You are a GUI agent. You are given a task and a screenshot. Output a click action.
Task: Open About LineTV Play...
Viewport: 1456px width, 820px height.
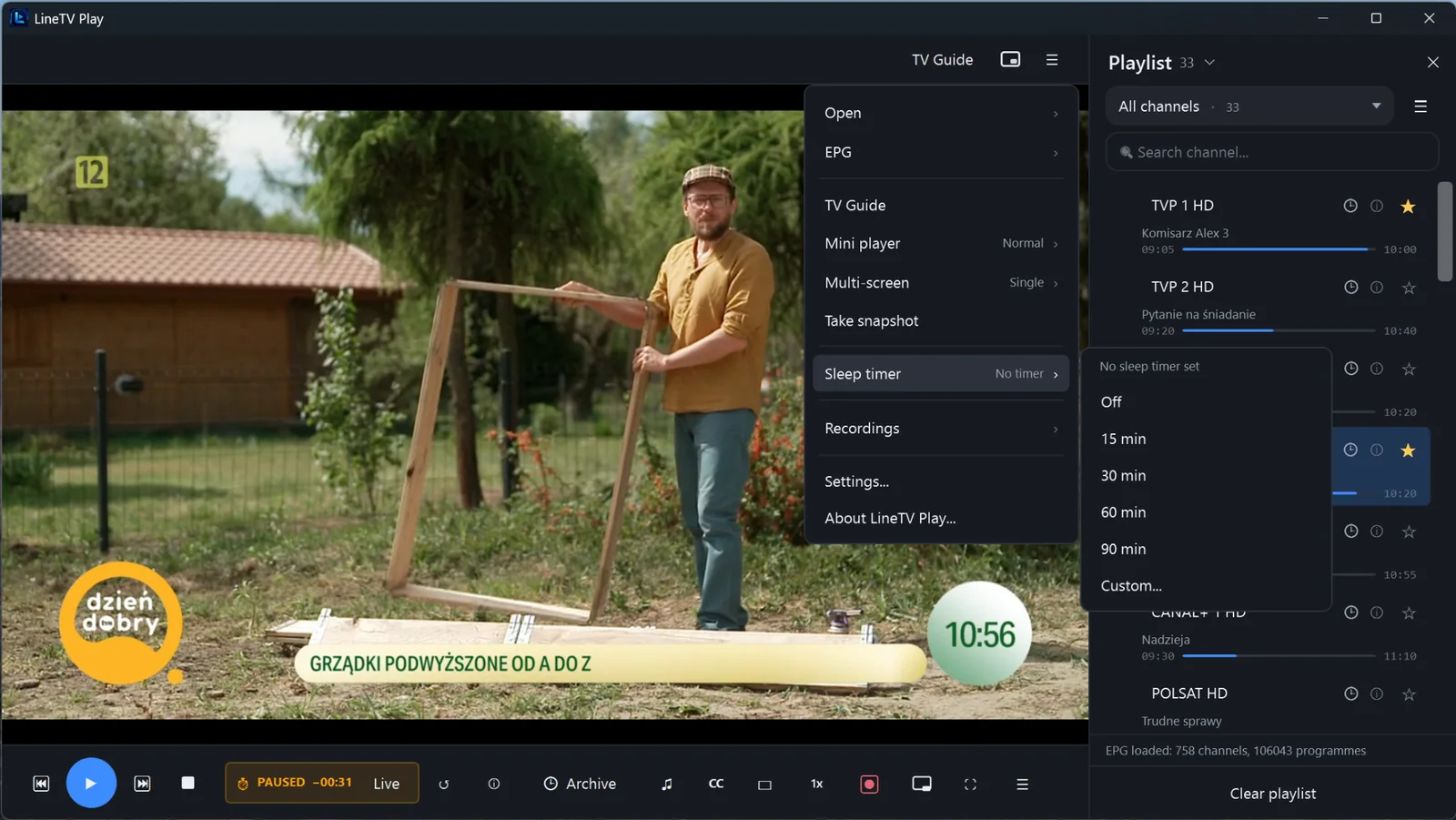click(941, 518)
